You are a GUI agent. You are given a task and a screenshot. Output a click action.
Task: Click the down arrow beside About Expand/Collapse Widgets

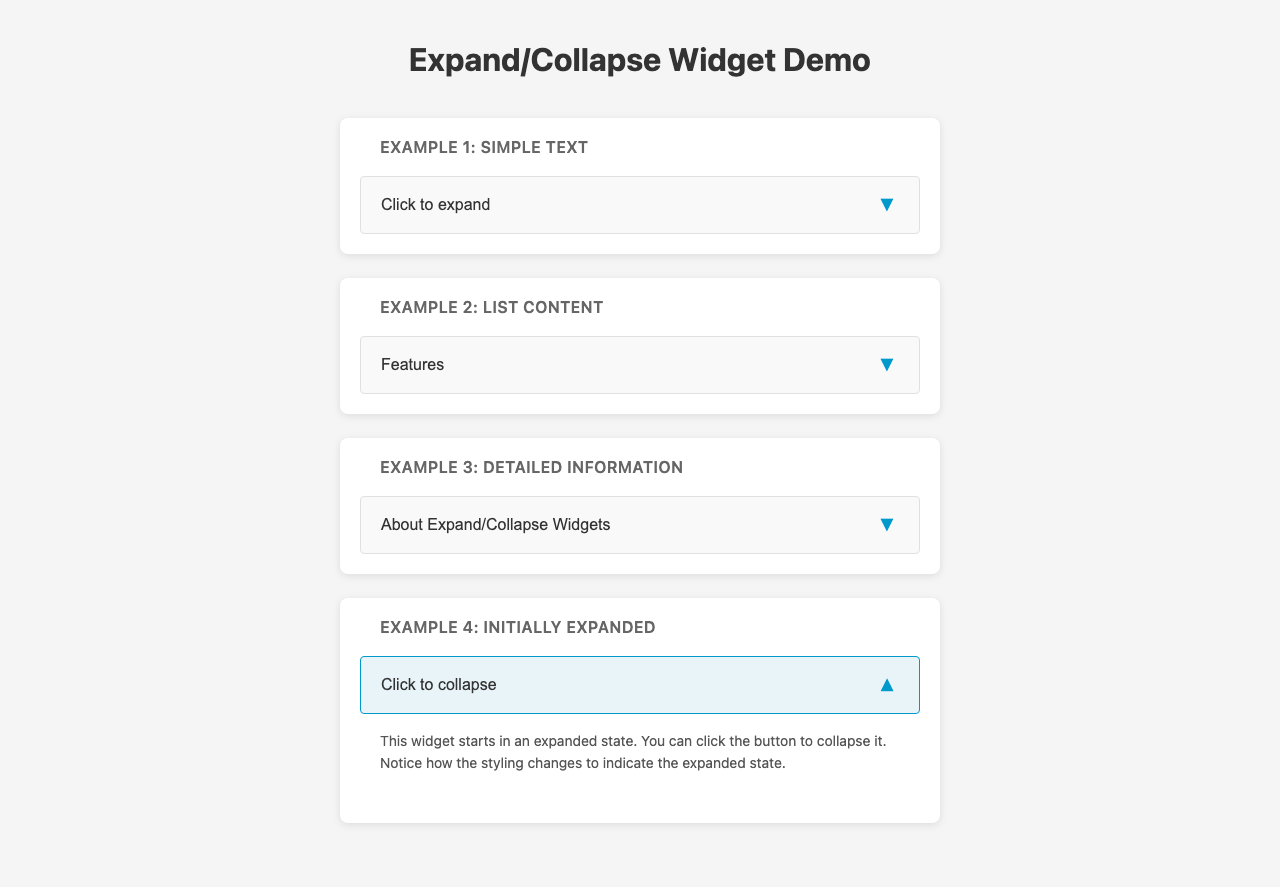(x=886, y=525)
